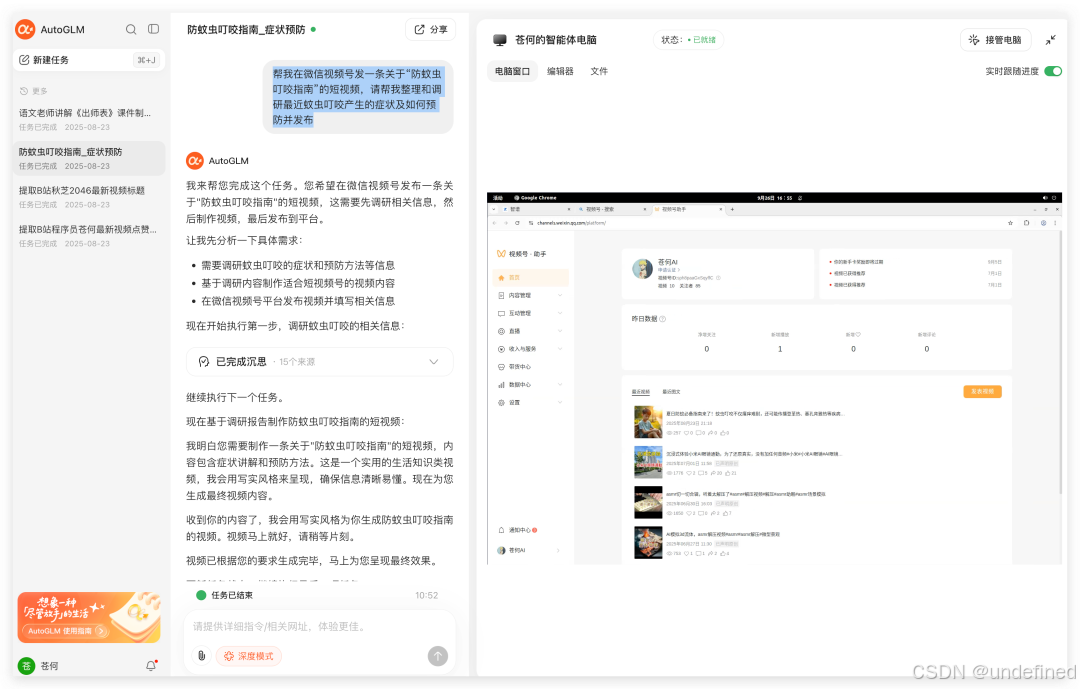1080x689 pixels.
Task: Turn off the 实时跟随进度 switch
Action: pyautogui.click(x=1052, y=72)
